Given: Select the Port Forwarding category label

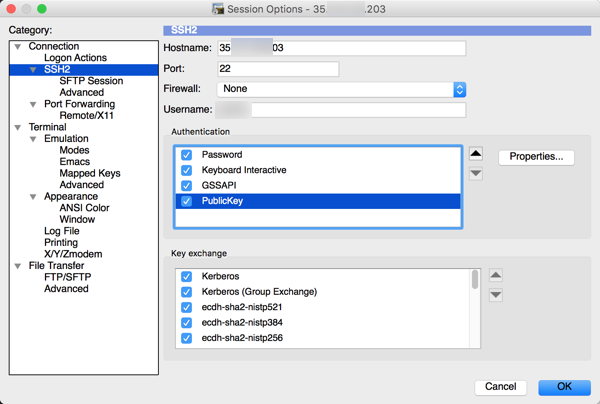Looking at the screenshot, I should tap(79, 104).
